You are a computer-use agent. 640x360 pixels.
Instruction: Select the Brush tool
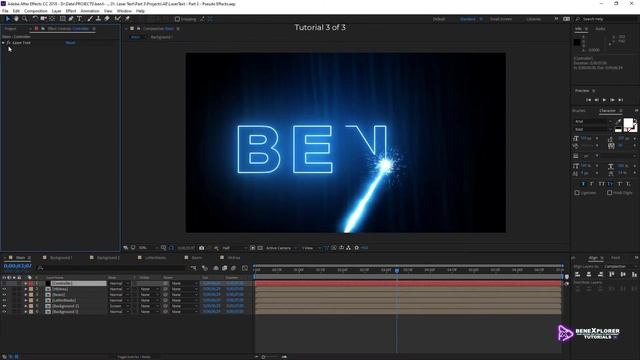pyautogui.click(x=90, y=19)
